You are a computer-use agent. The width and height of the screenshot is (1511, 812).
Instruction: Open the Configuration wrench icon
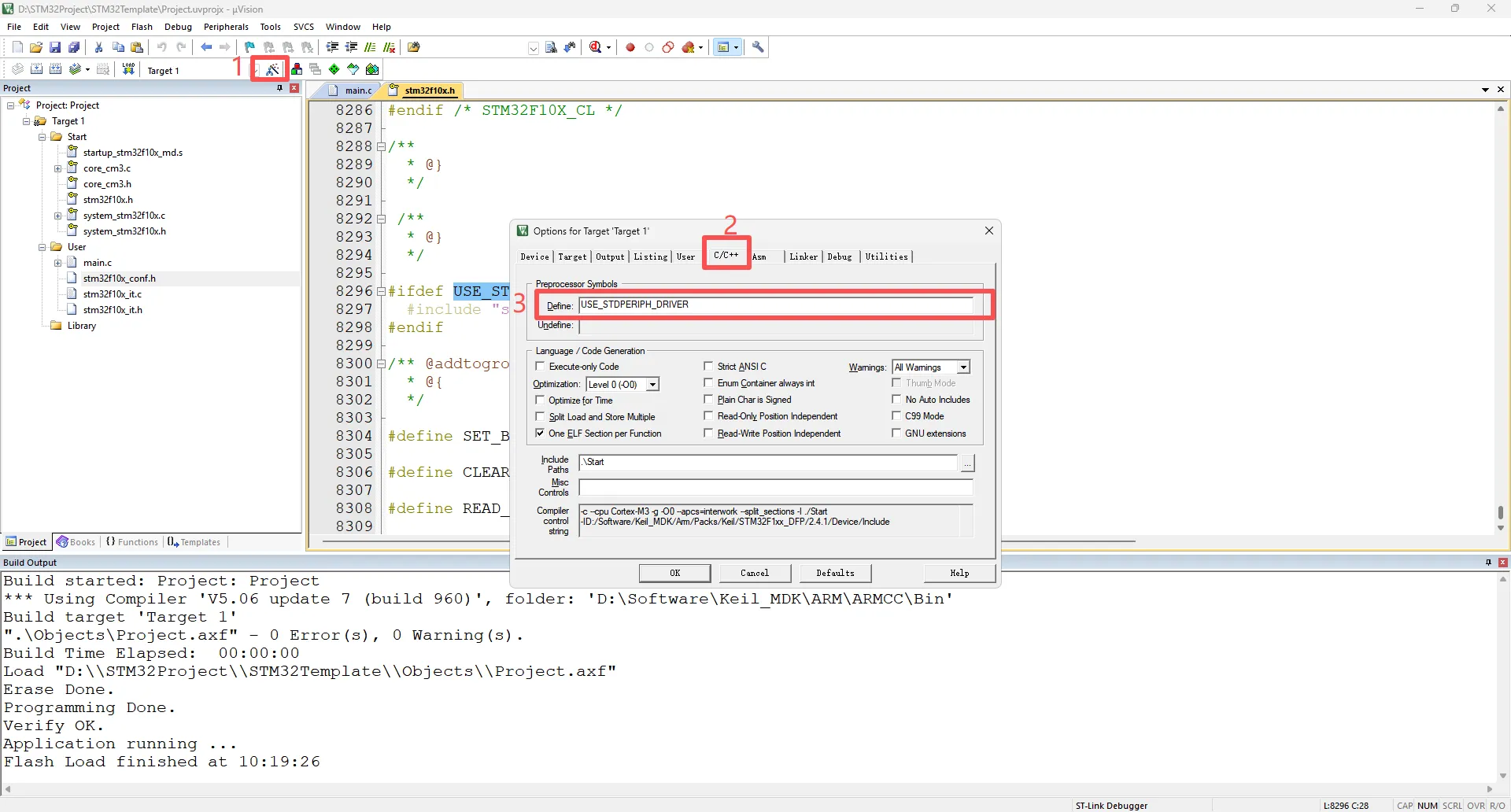pos(758,47)
